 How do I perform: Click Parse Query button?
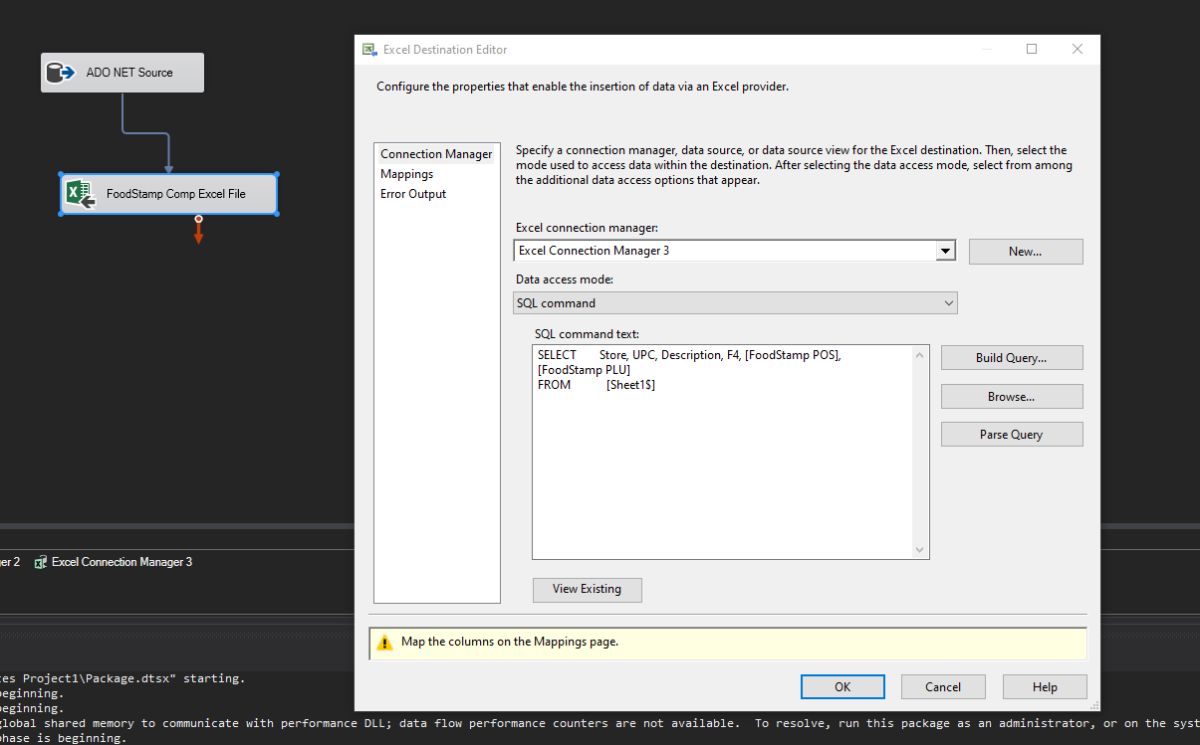1011,435
